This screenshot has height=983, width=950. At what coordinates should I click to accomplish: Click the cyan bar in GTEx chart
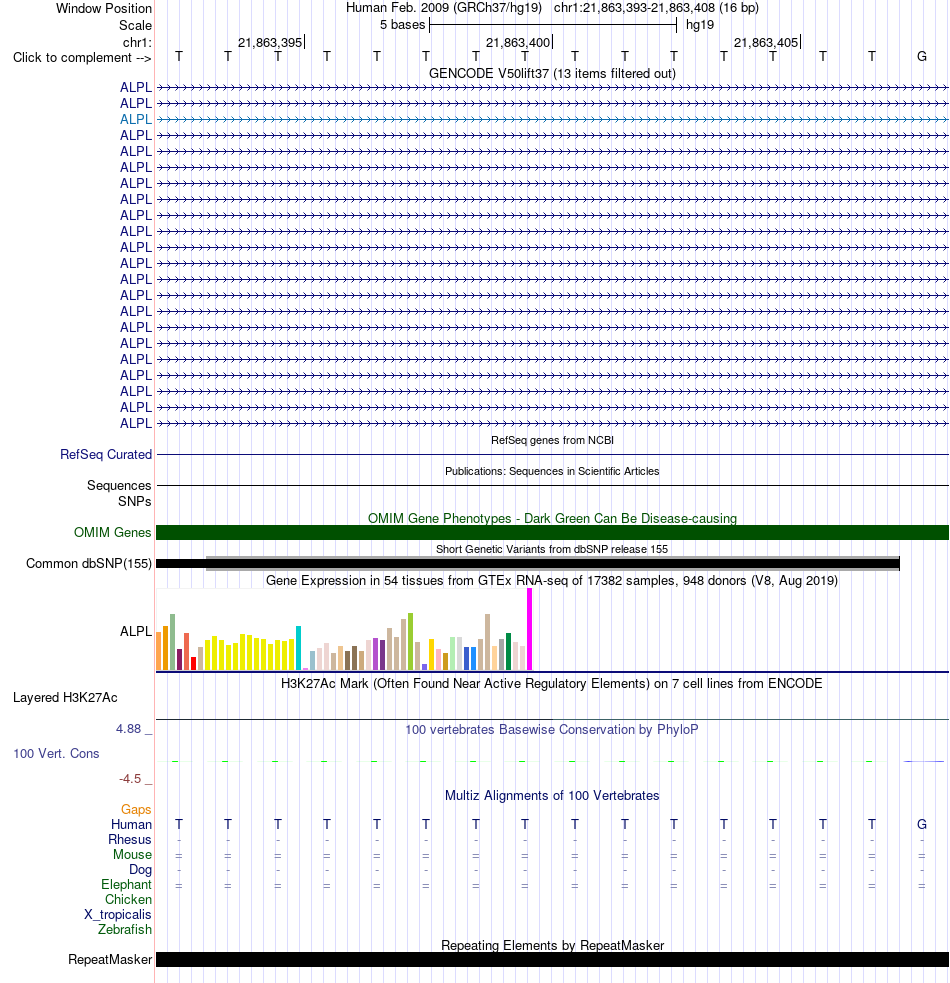click(299, 648)
